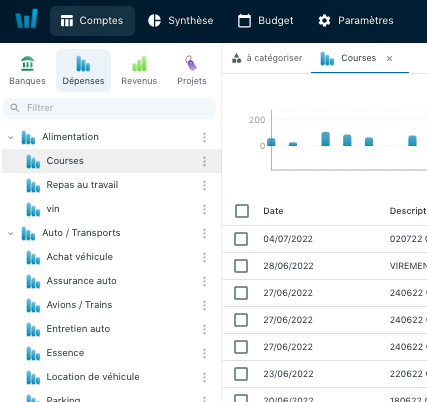427x402 pixels.
Task: Tick the select-all checkbox in table header
Action: pos(242,211)
